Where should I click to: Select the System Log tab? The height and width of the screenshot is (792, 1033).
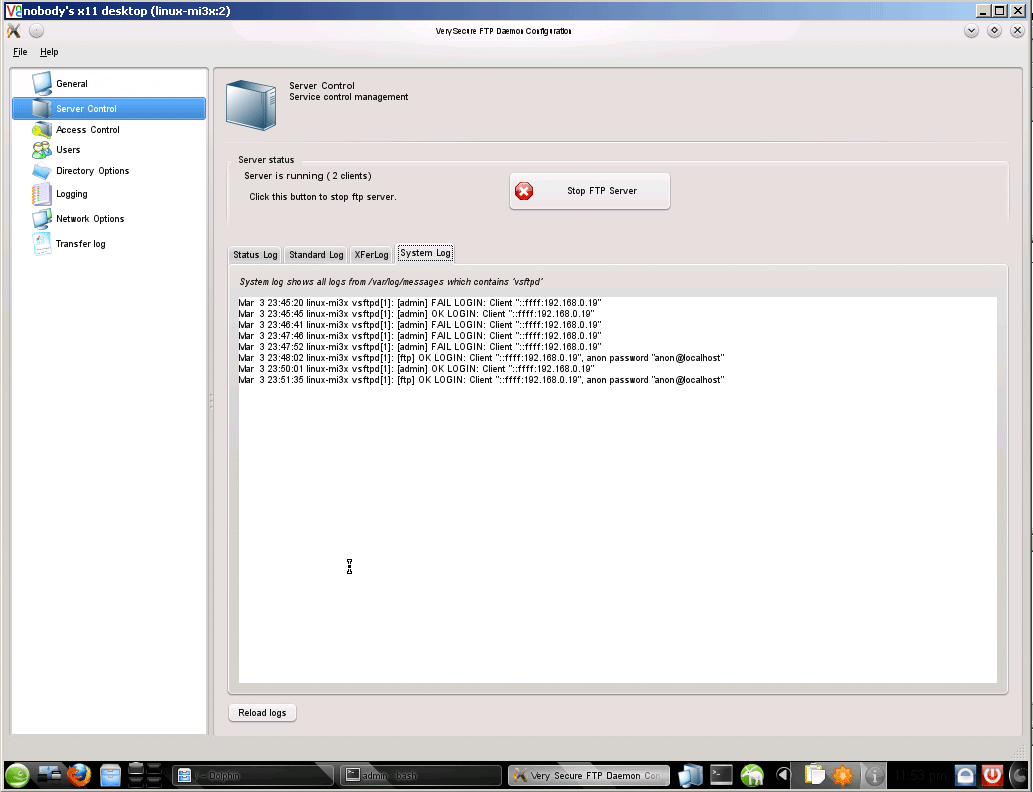[426, 253]
